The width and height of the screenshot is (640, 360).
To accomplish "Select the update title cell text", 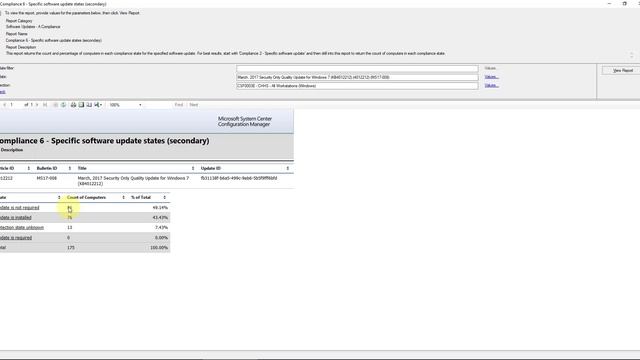I will [133, 181].
